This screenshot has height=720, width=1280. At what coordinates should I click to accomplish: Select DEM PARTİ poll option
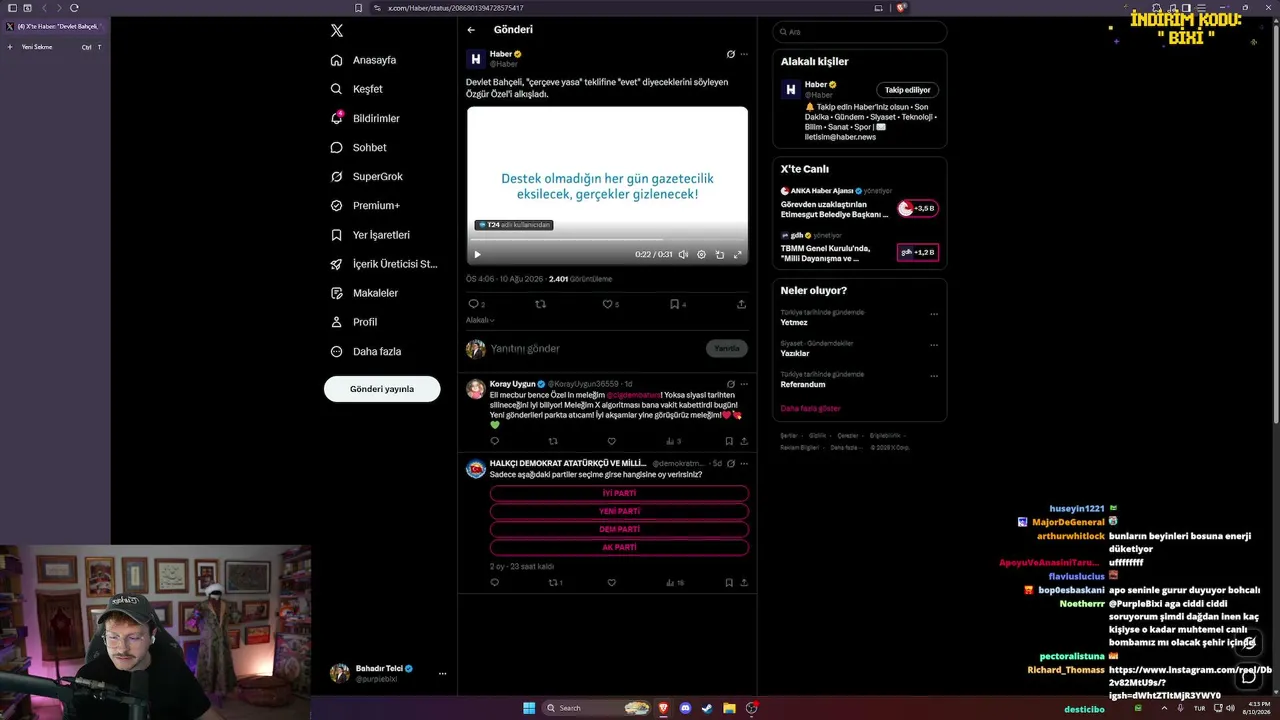point(619,530)
